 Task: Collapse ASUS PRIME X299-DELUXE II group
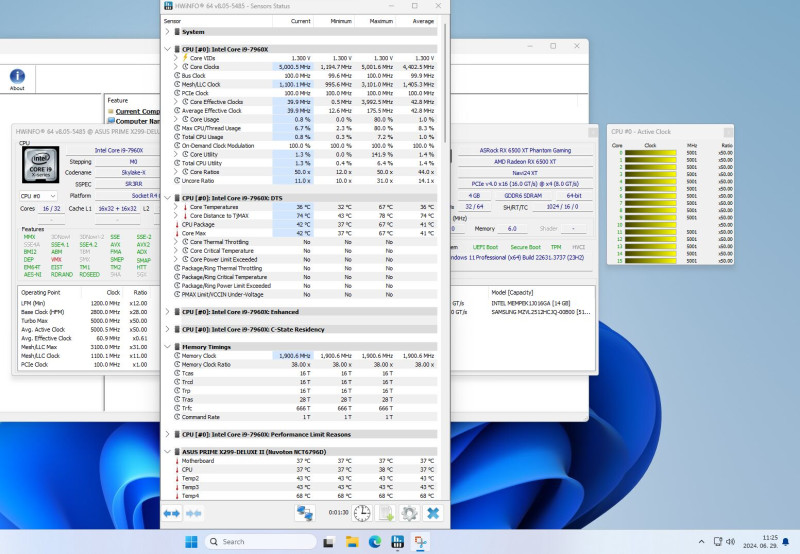point(167,452)
